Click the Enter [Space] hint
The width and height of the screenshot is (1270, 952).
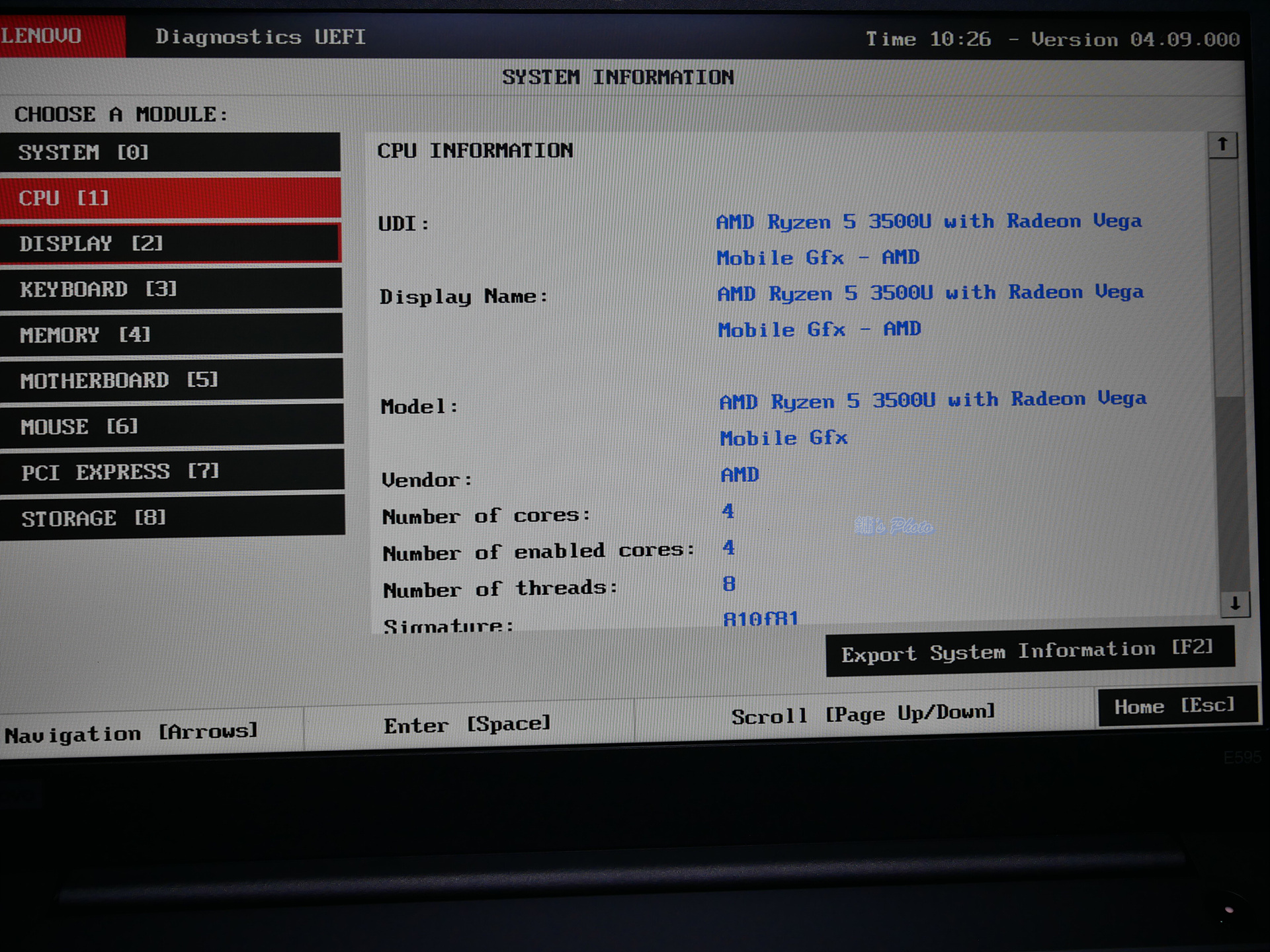(467, 725)
